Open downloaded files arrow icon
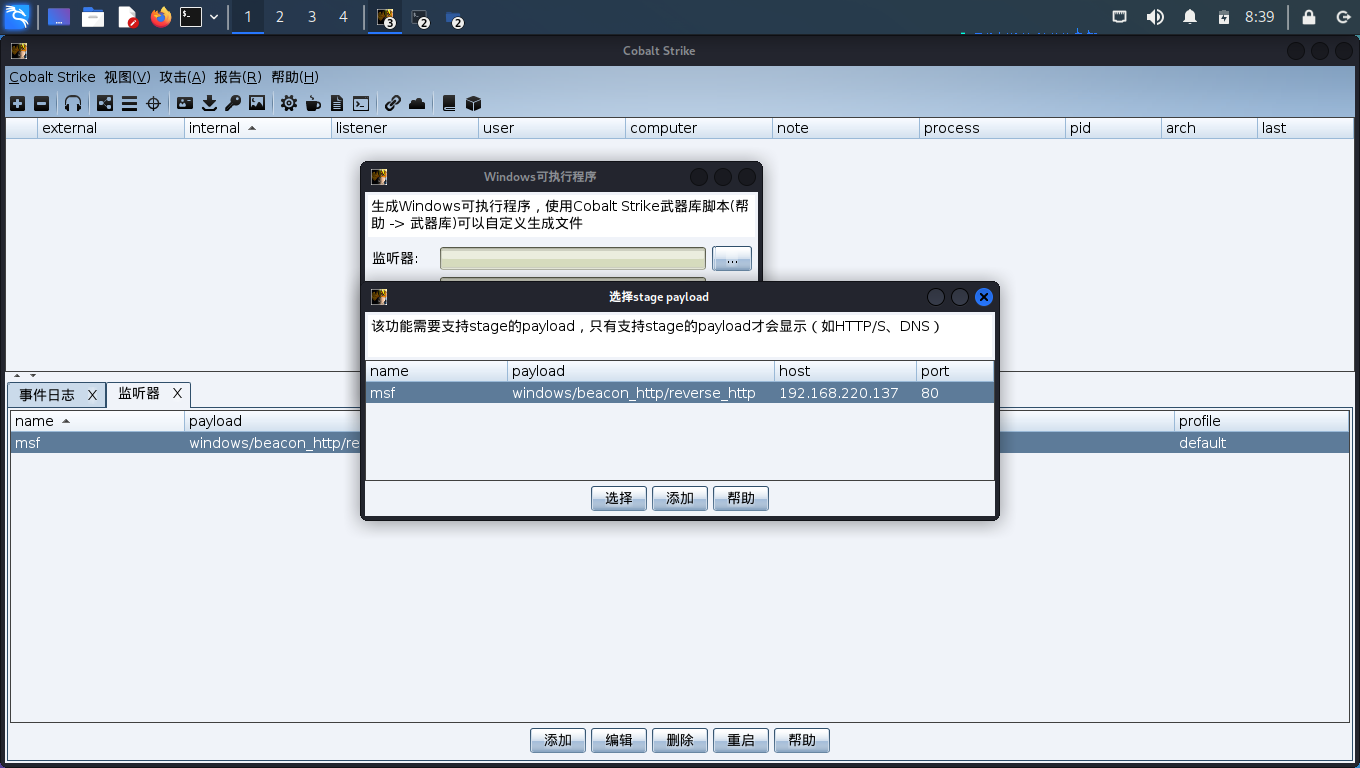Image resolution: width=1360 pixels, height=768 pixels. (x=209, y=103)
